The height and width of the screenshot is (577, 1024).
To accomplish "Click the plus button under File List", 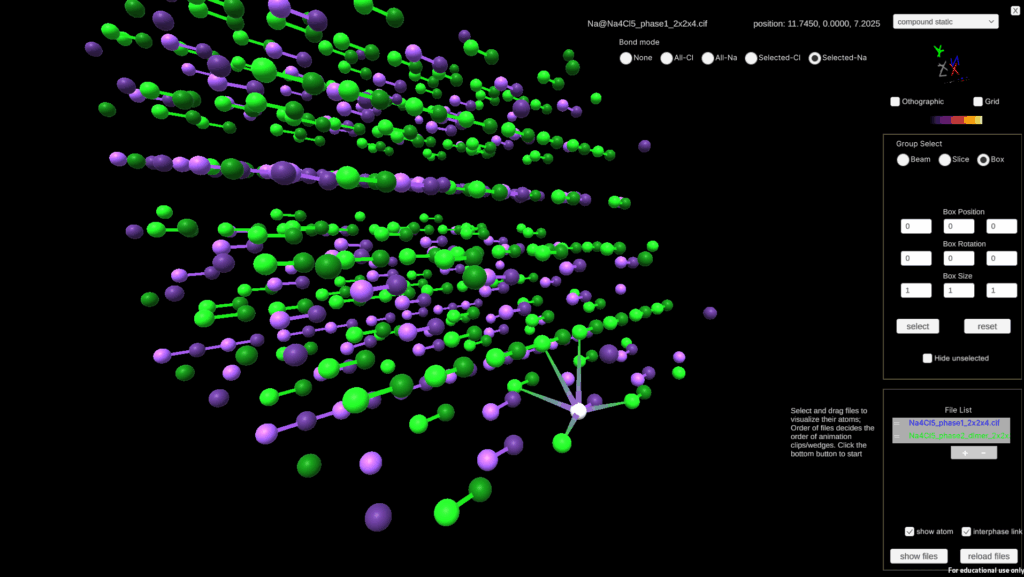I will 965,453.
